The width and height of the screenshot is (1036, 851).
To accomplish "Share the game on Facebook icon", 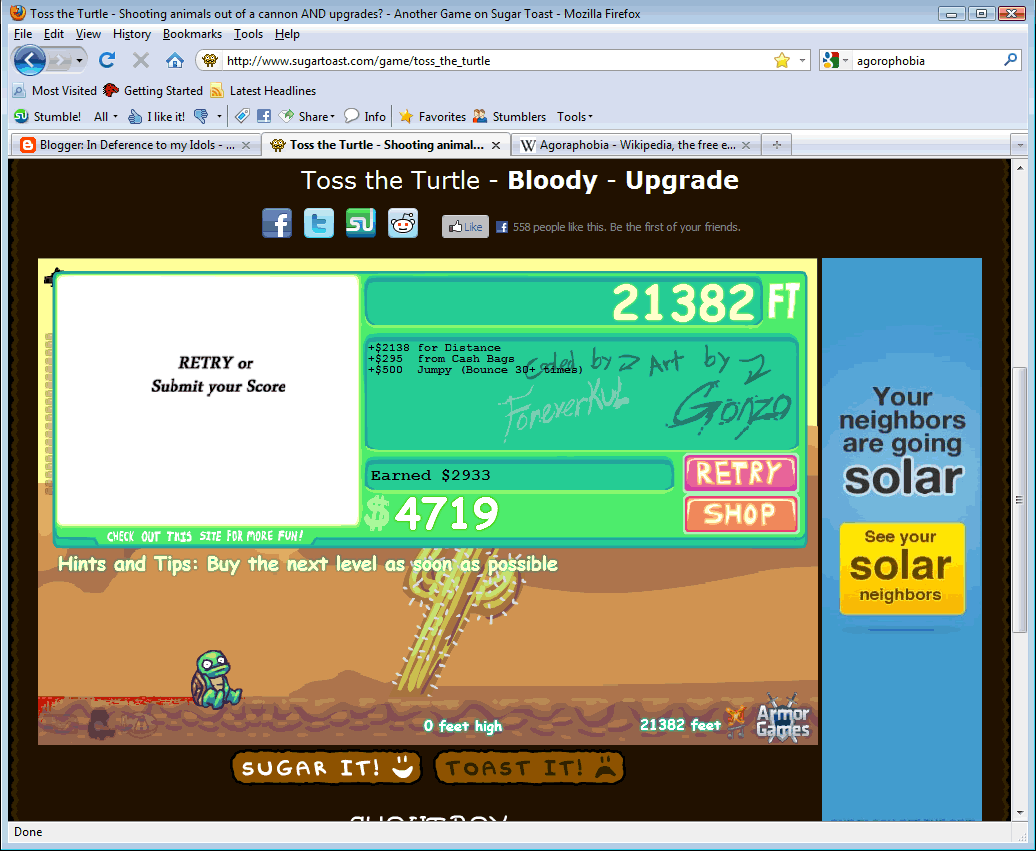I will tap(277, 223).
